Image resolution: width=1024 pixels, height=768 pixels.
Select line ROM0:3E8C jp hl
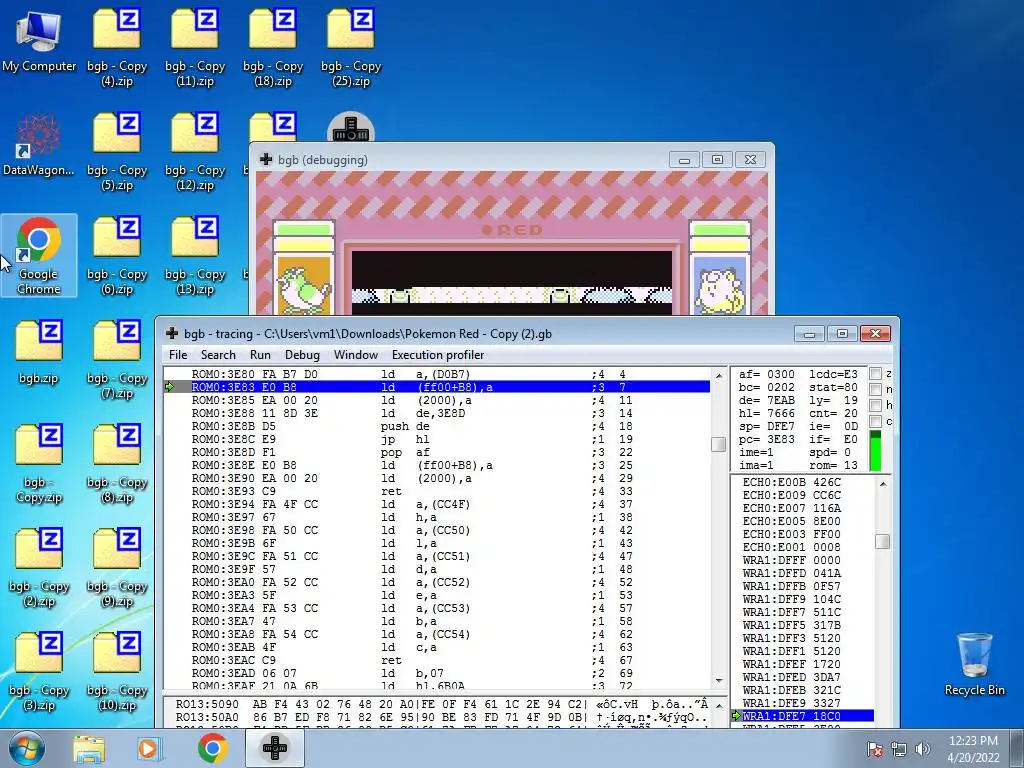tap(436, 440)
